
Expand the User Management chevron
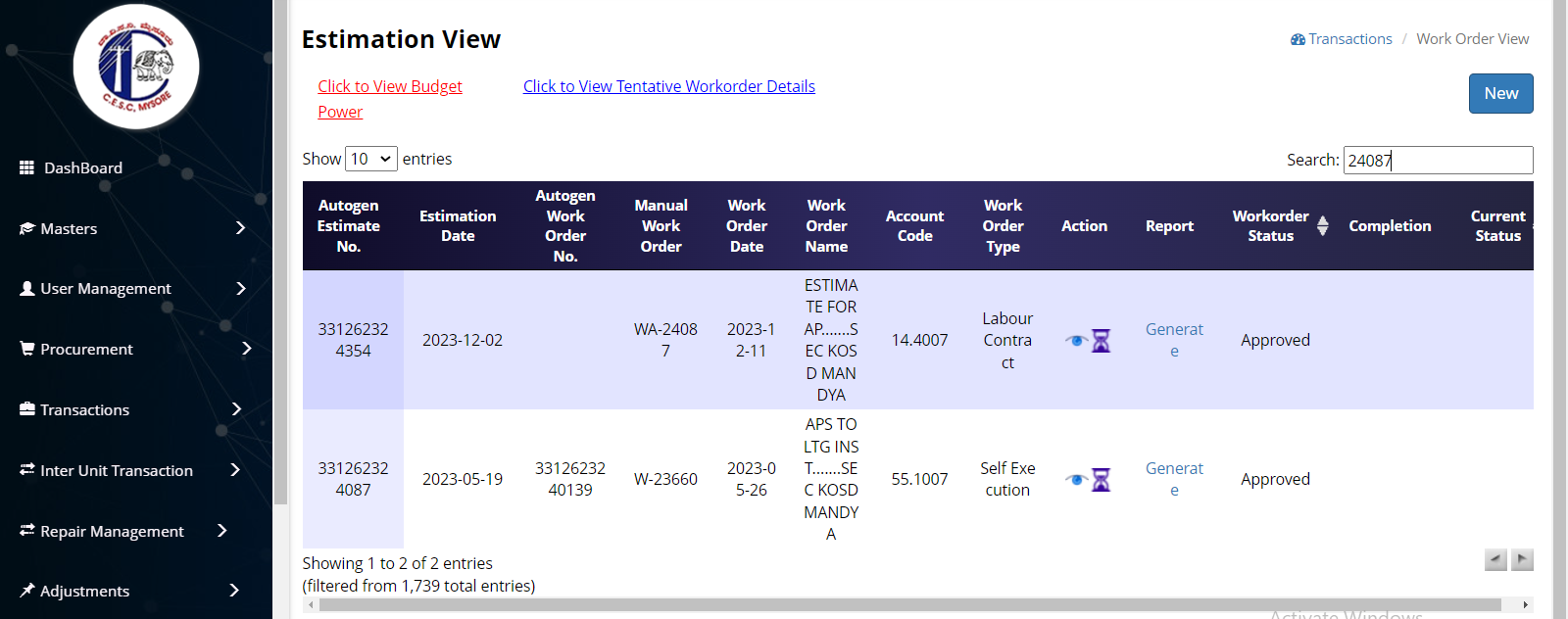pos(240,288)
